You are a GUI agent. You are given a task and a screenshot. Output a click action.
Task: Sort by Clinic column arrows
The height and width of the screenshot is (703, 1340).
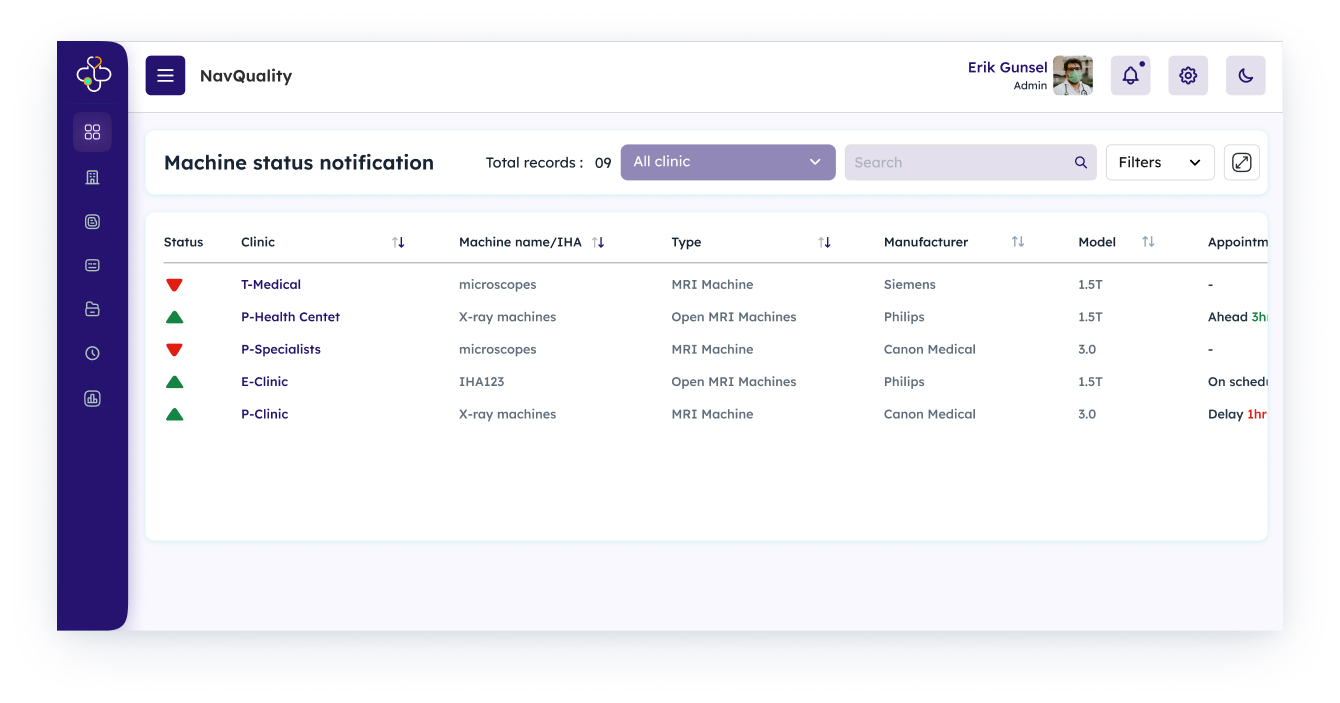pos(398,242)
